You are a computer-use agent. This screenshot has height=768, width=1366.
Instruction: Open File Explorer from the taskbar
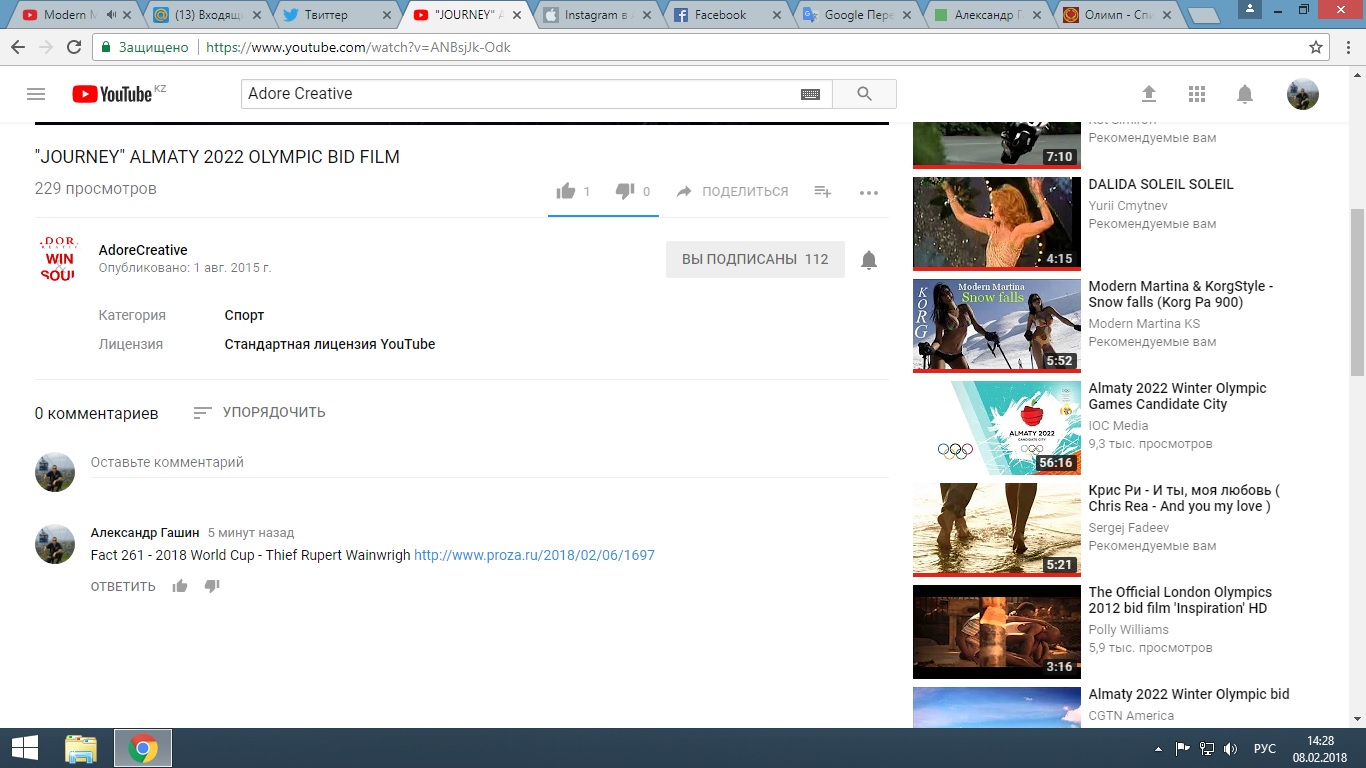(81, 748)
